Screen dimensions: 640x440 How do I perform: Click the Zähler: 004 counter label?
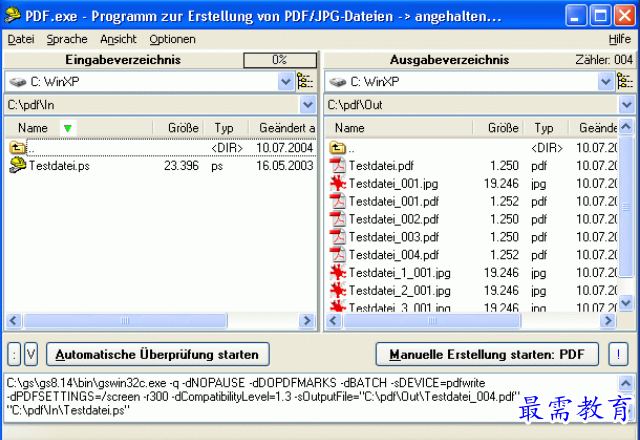[604, 60]
